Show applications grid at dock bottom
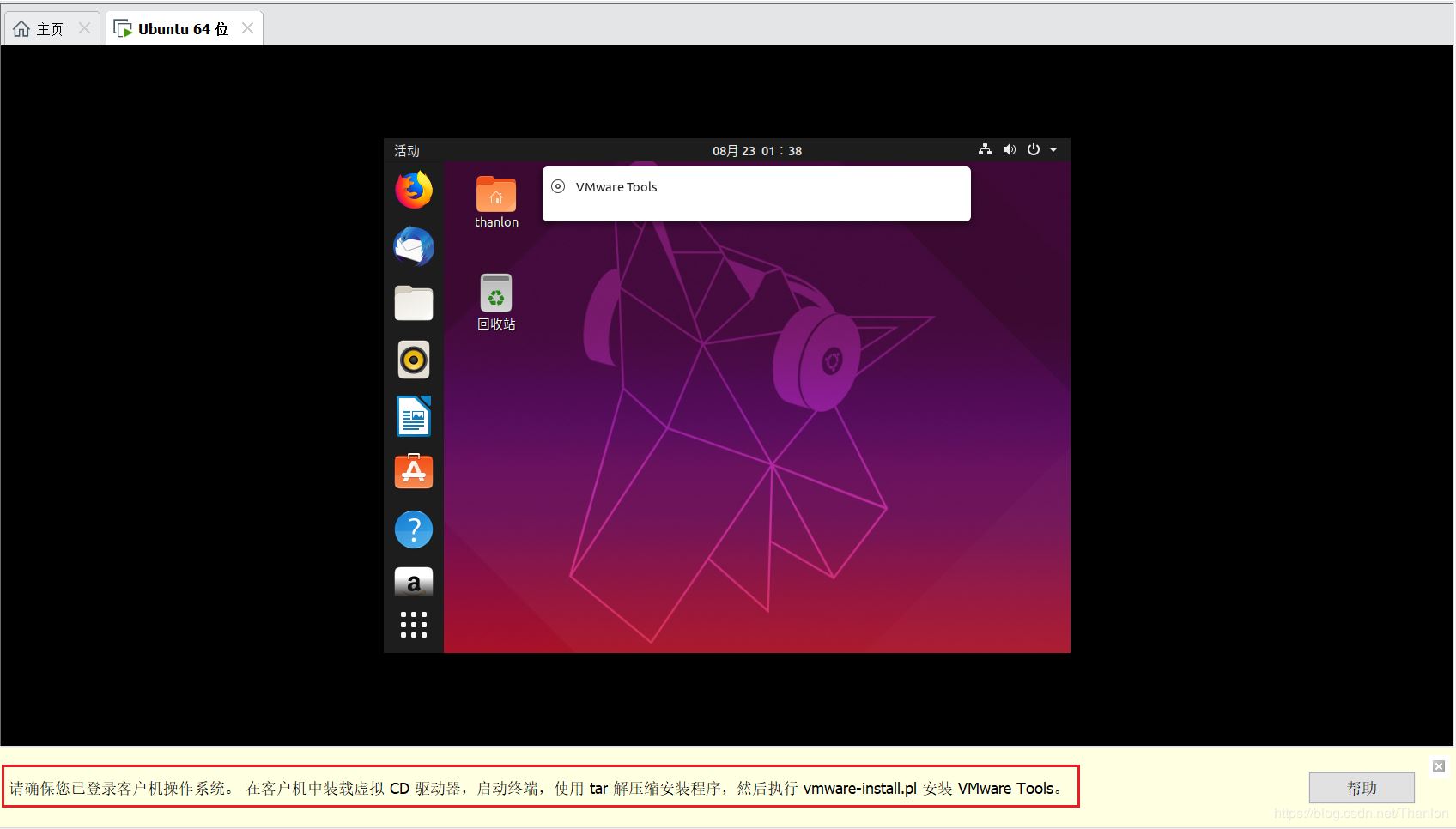 tap(414, 625)
